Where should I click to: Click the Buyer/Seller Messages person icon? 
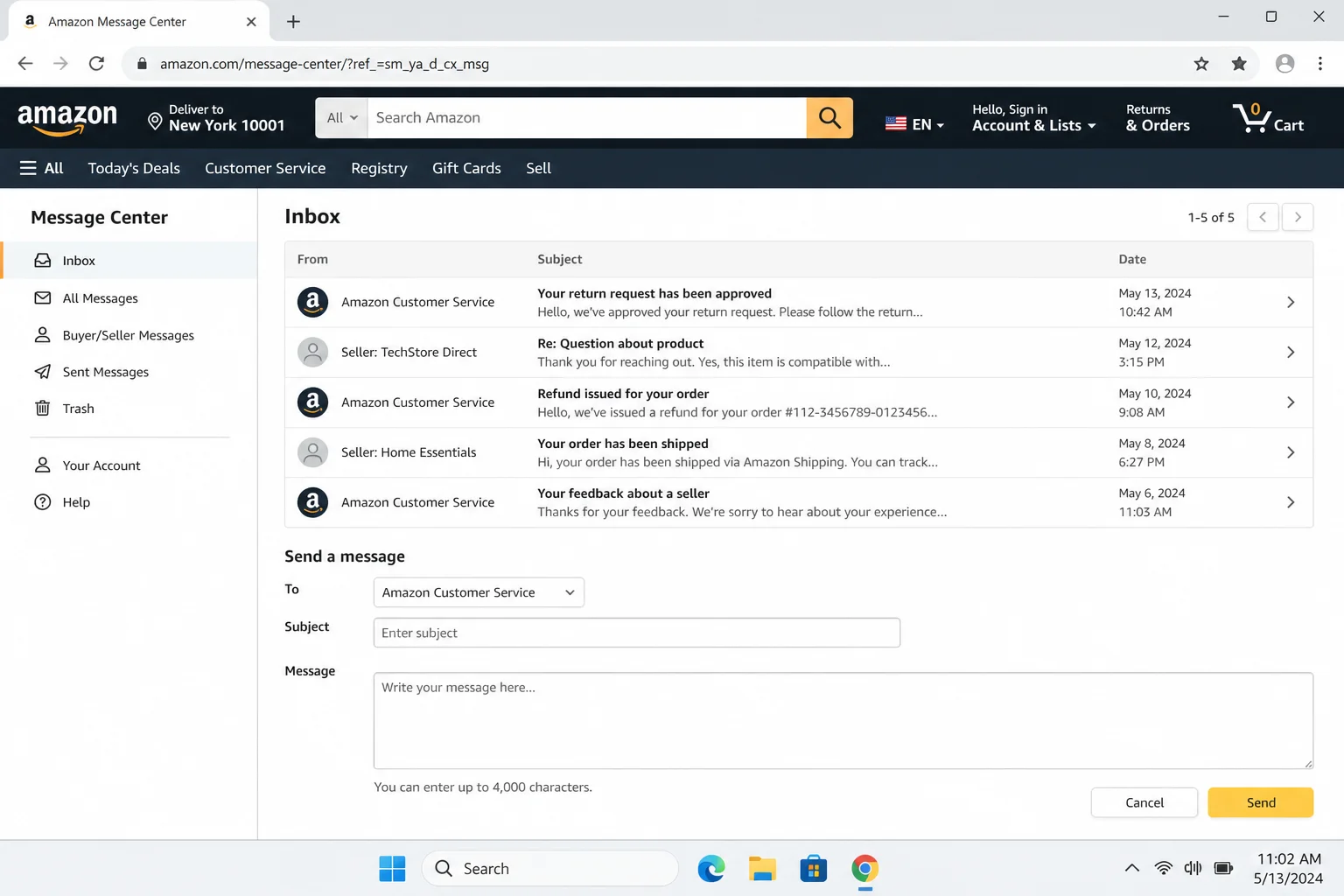(x=42, y=335)
